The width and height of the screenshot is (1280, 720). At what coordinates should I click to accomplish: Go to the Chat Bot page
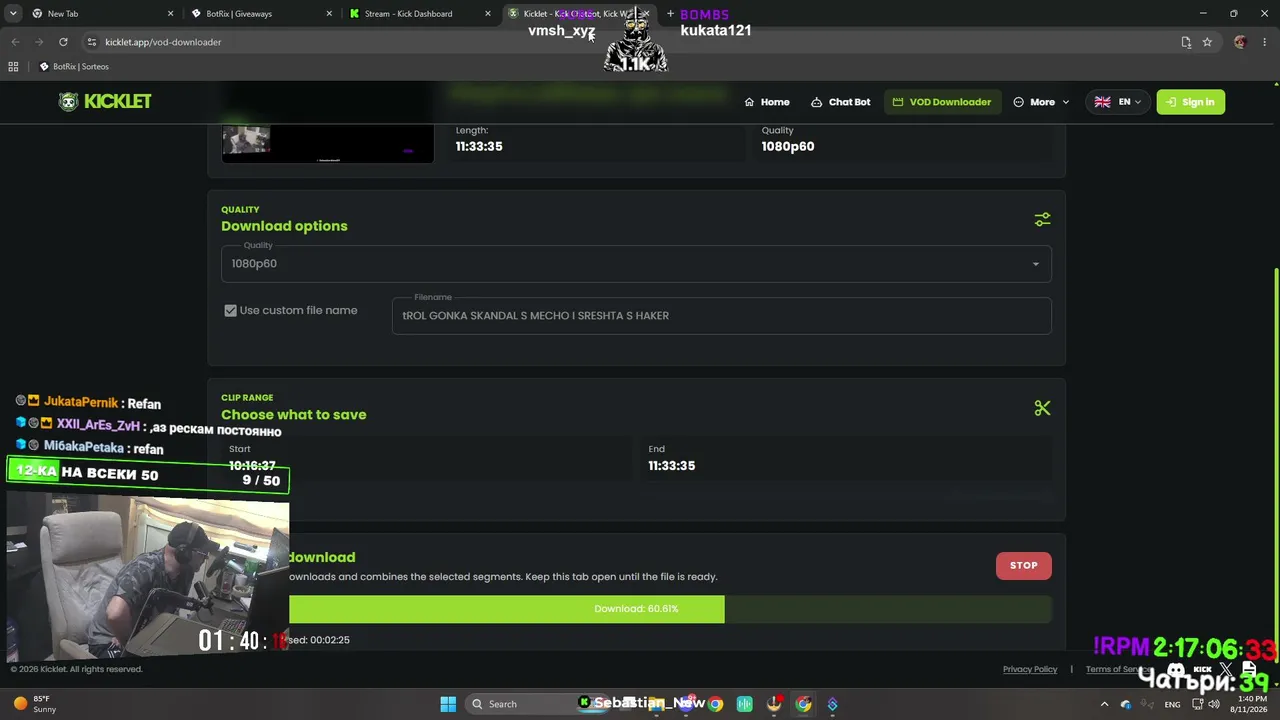point(840,102)
